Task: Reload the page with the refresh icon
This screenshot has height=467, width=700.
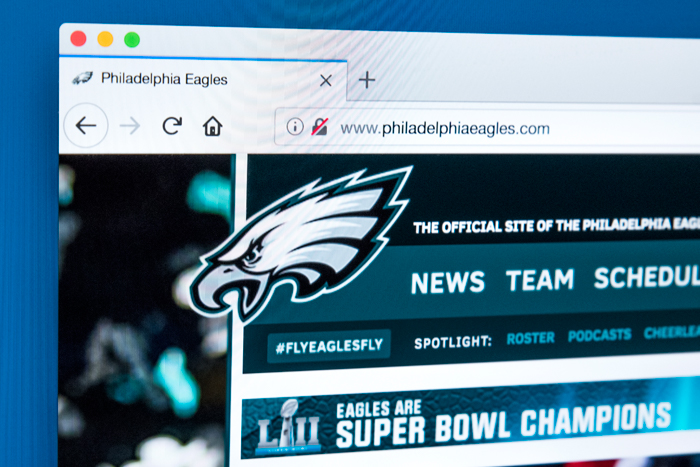Action: click(172, 126)
